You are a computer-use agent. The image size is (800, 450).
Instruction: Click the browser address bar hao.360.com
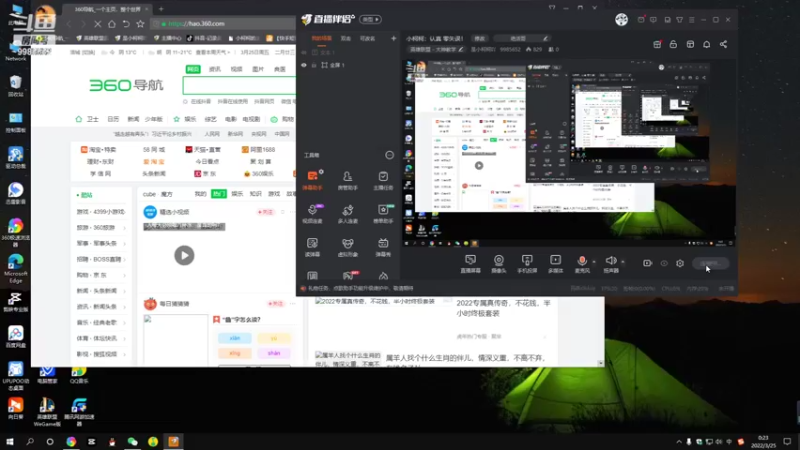(x=224, y=23)
